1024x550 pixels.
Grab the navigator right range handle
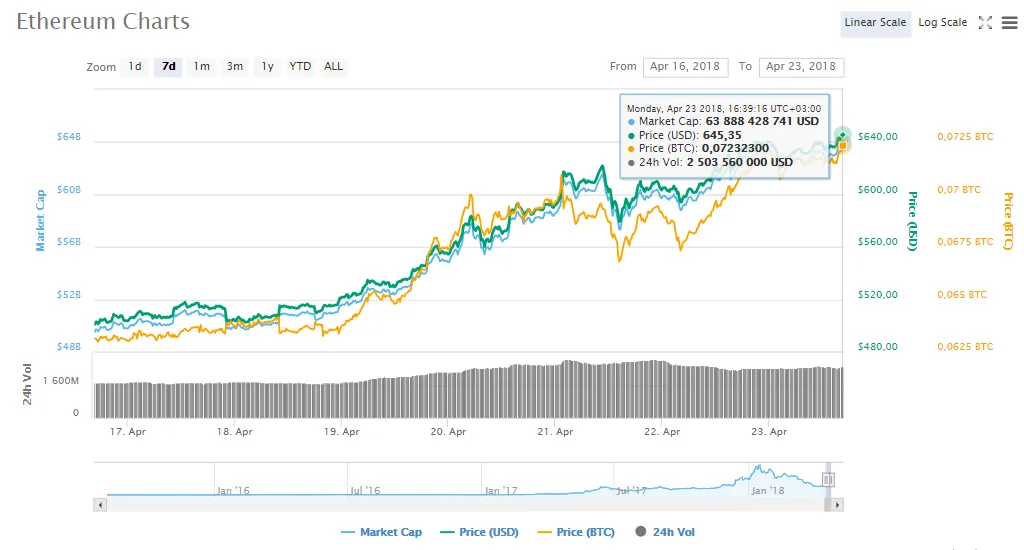point(828,480)
